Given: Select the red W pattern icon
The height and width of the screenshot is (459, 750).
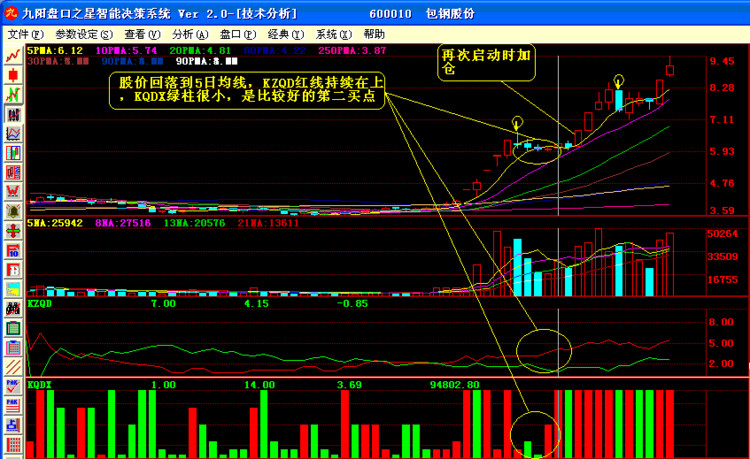Looking at the screenshot, I should [13, 191].
